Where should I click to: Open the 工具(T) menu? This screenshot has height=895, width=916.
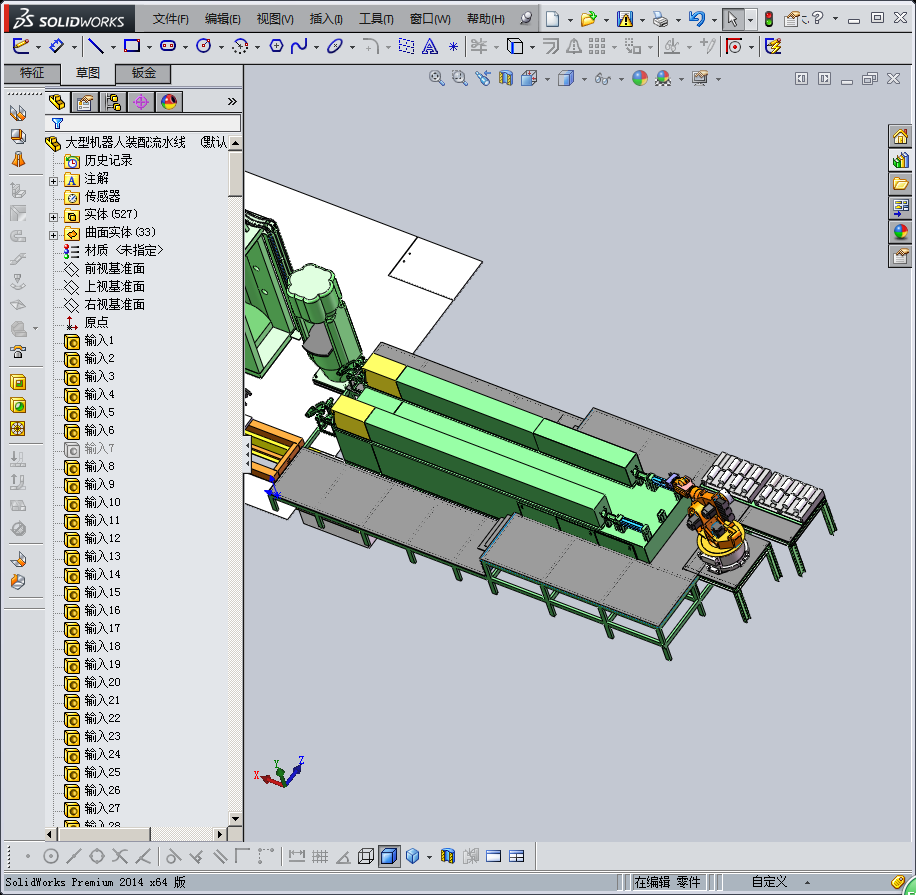click(x=376, y=19)
